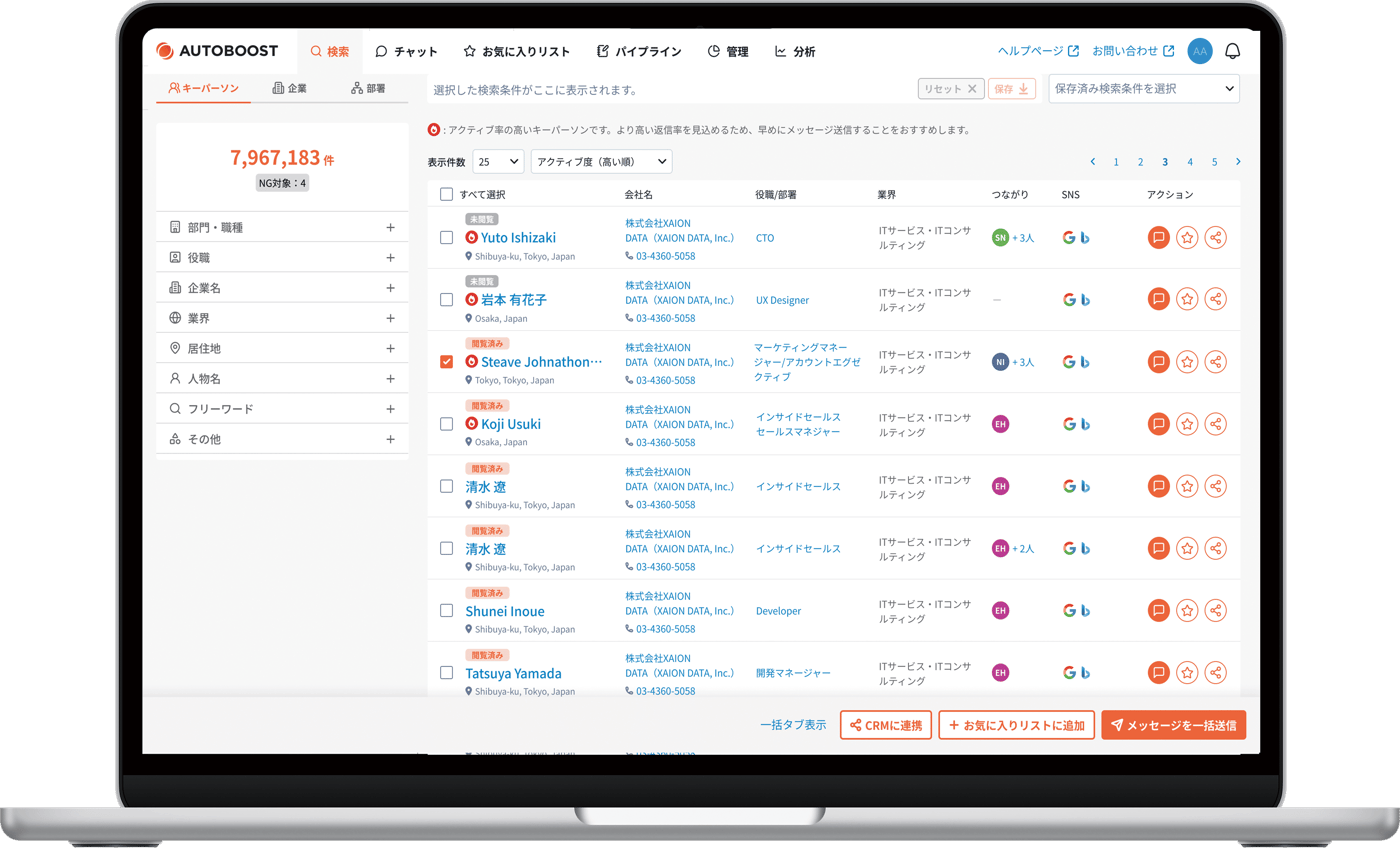Viewport: 1400px width, 848px height.
Task: Toggle the すべて選択 checkbox
Action: 446,194
